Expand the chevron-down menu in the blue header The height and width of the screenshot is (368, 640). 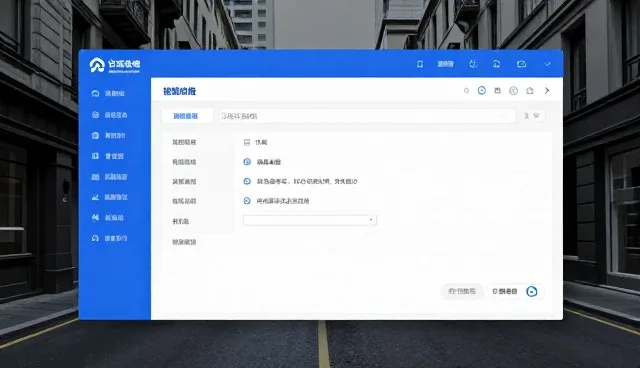pos(547,64)
